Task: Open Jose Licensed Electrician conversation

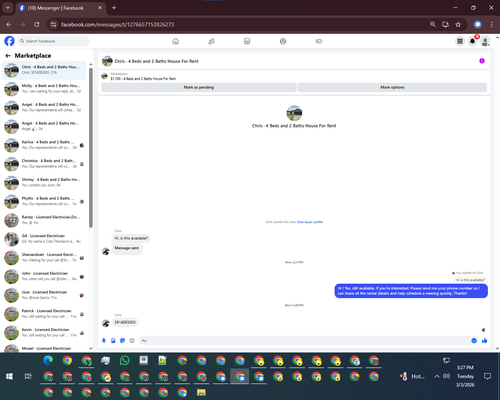Action: click(44, 295)
